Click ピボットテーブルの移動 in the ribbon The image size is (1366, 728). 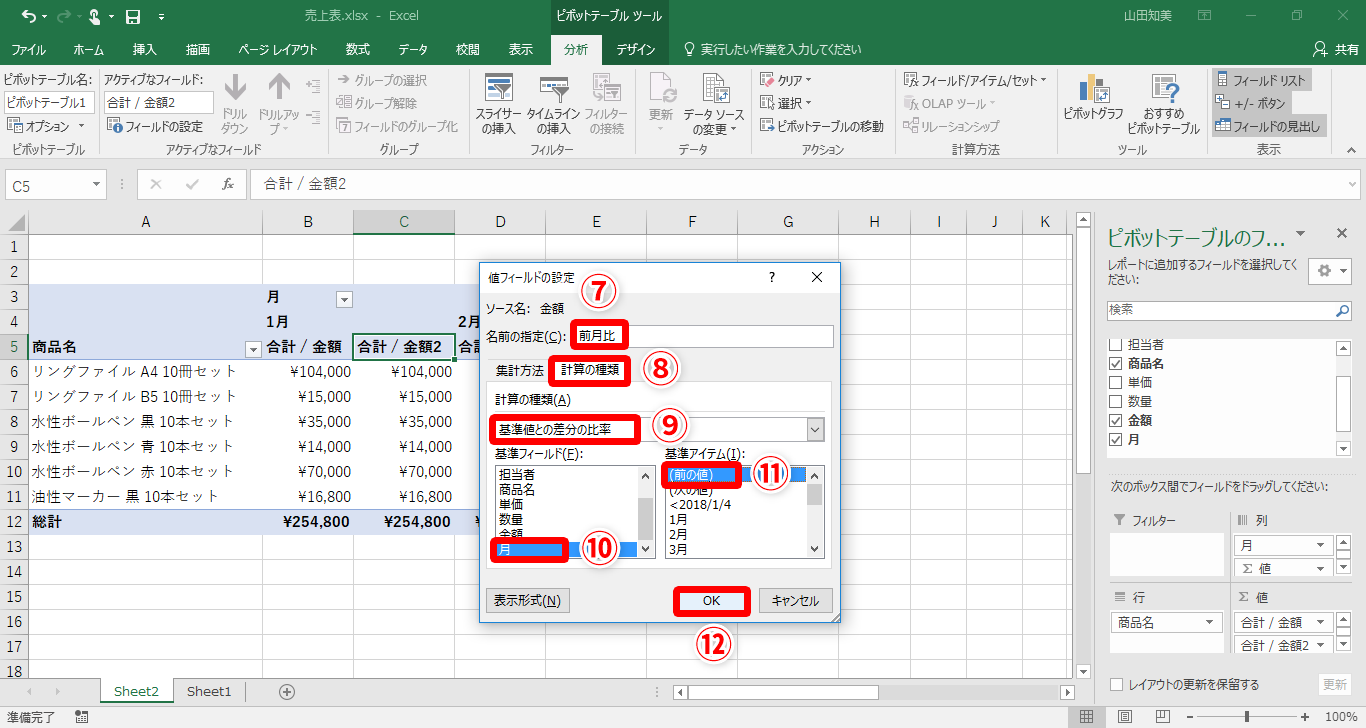[821, 126]
